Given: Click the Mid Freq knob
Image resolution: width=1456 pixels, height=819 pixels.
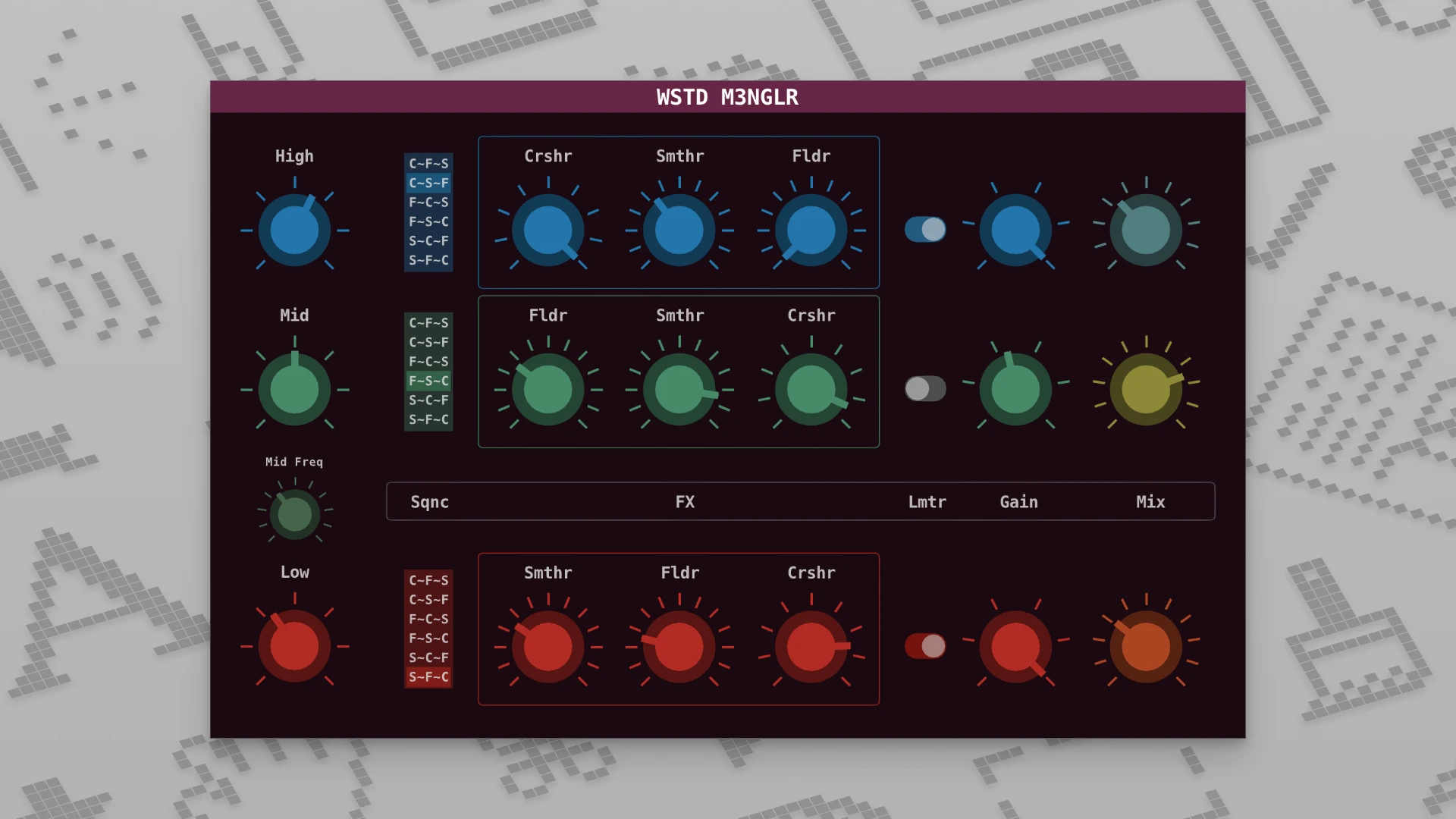Looking at the screenshot, I should 294,513.
